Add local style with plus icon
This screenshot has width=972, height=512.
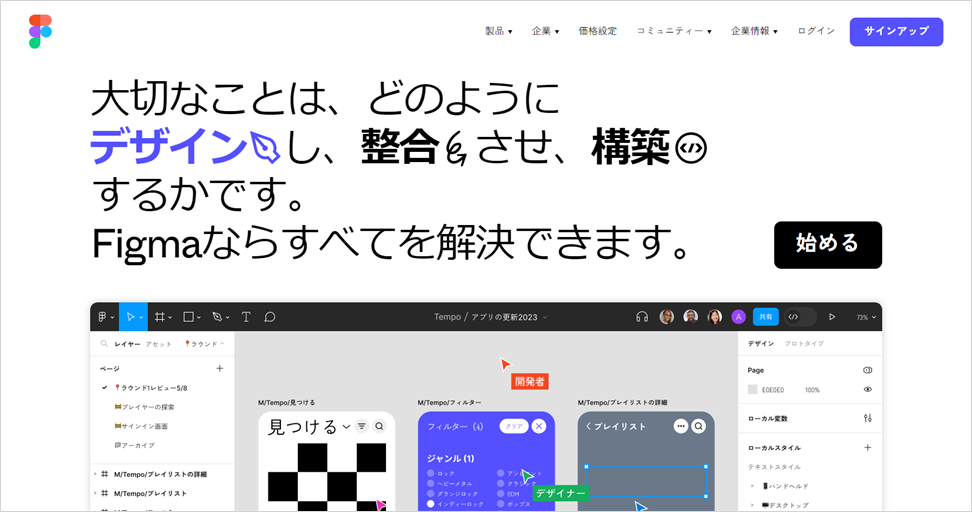pyautogui.click(x=868, y=448)
